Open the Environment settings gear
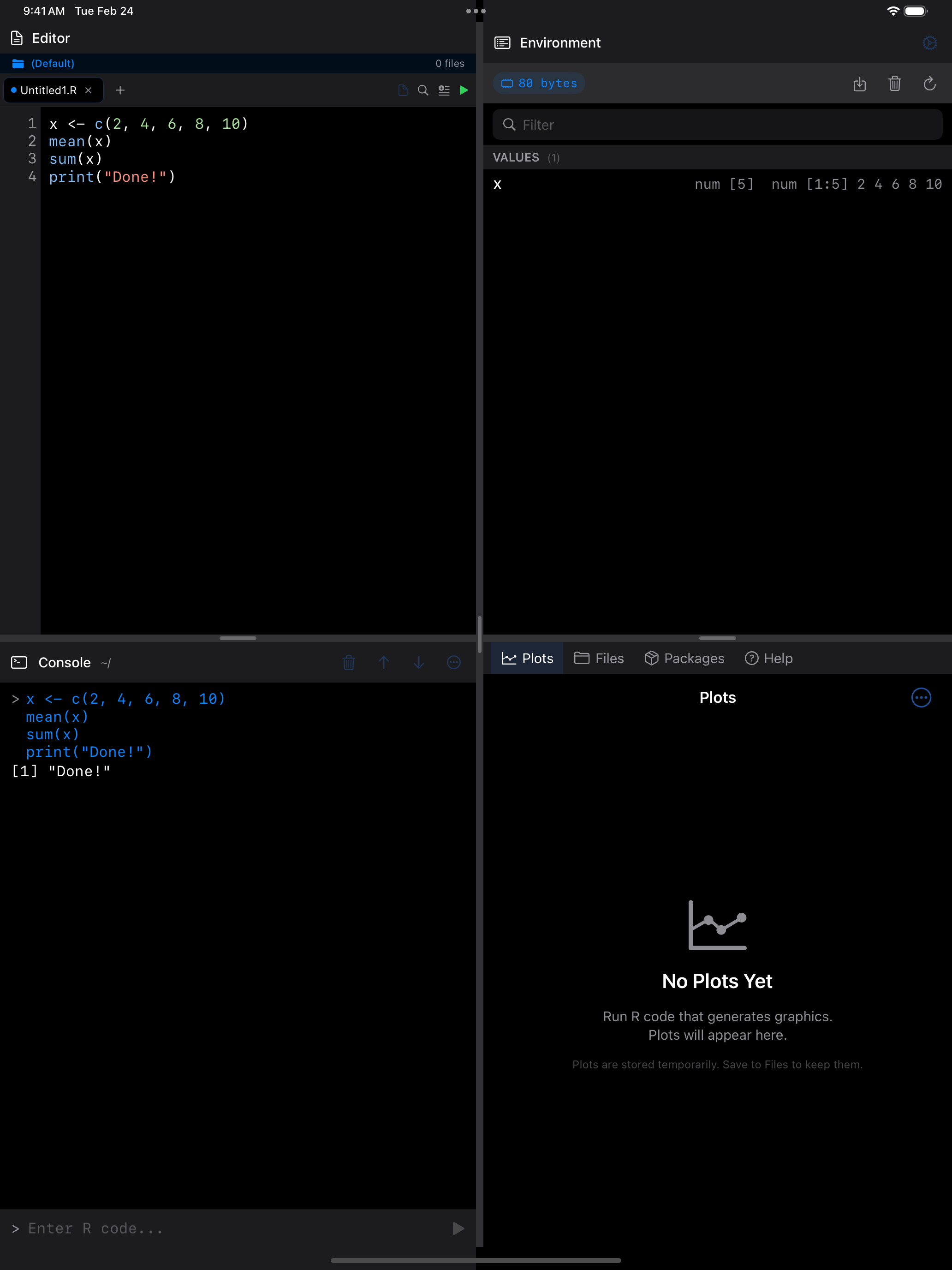Viewport: 952px width, 1270px height. (x=929, y=42)
